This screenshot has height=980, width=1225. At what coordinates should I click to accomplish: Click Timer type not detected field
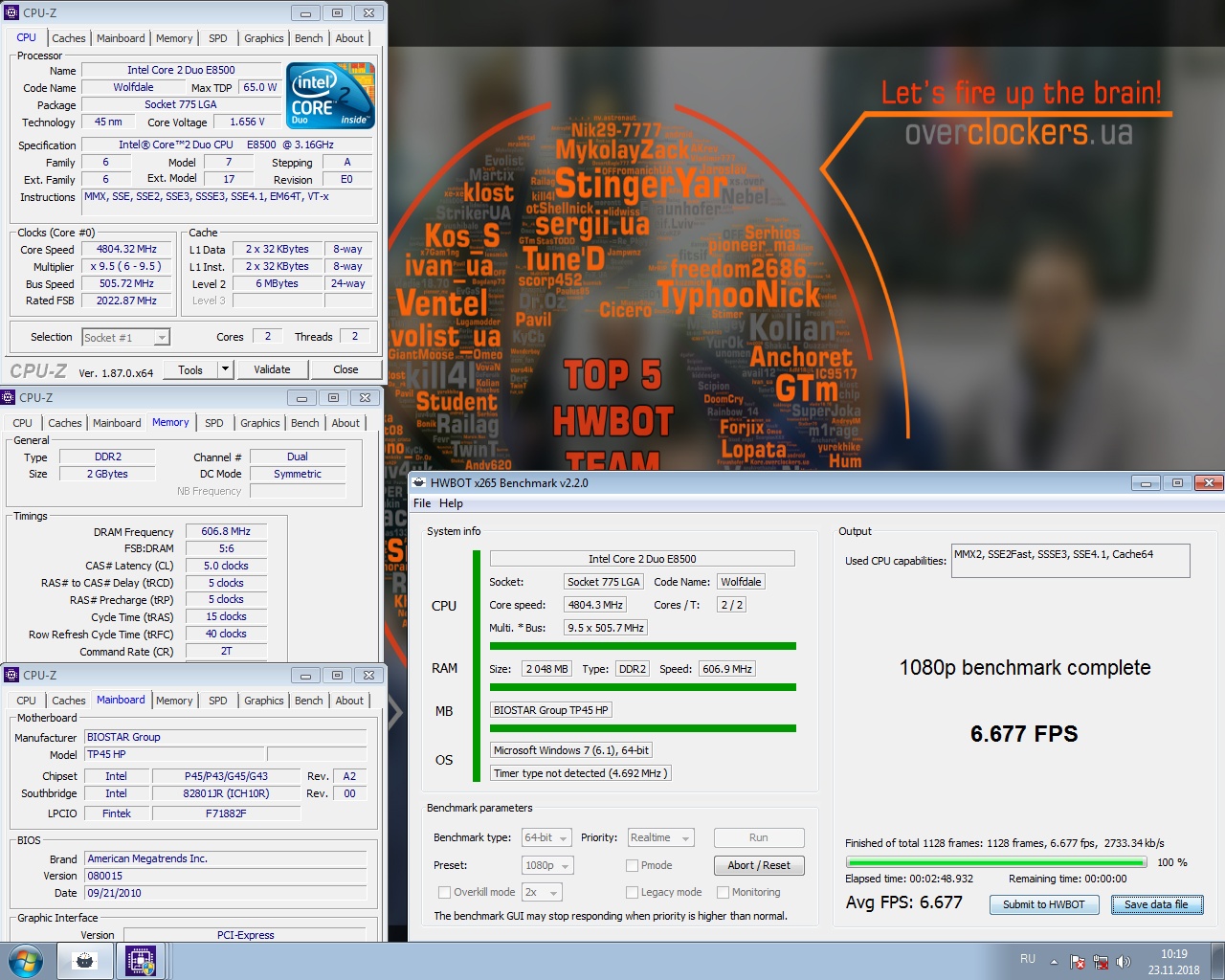581,773
